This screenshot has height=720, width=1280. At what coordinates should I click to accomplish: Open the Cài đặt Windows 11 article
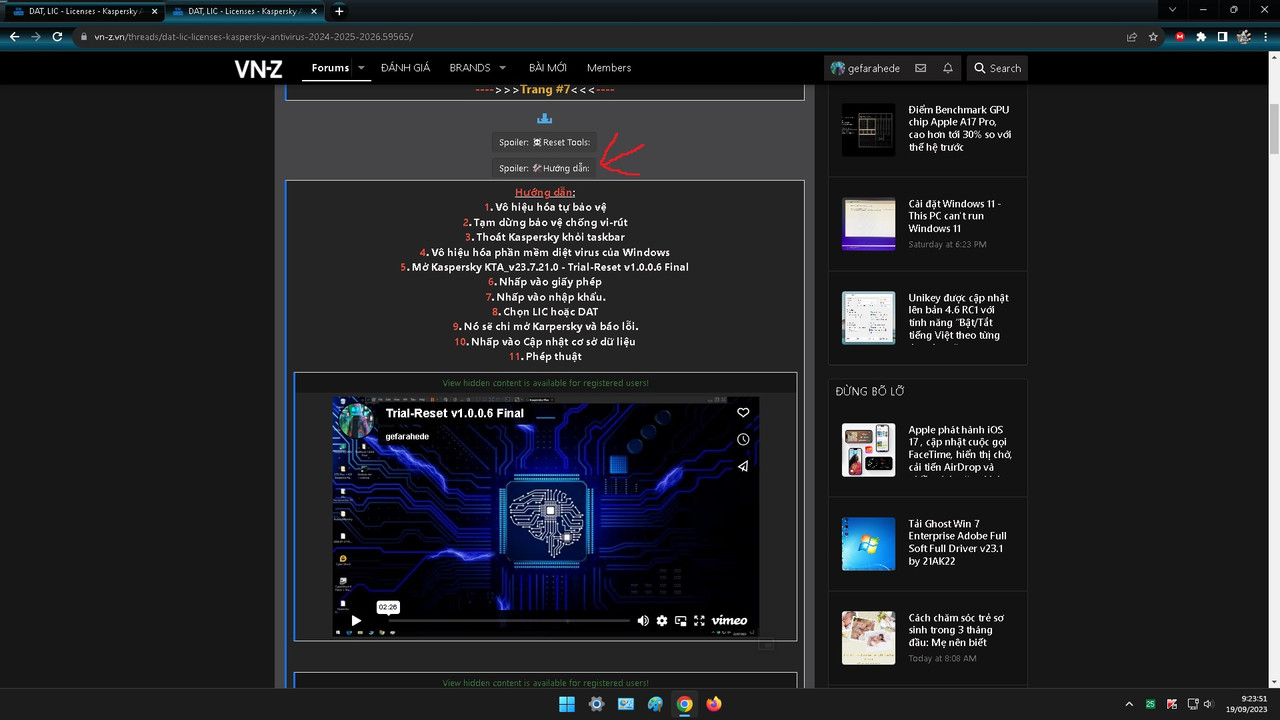(x=954, y=216)
